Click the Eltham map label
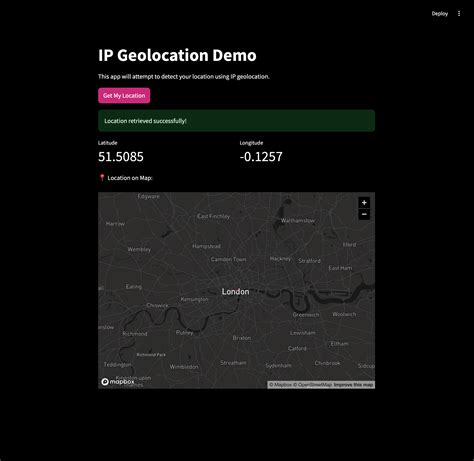The image size is (474, 461). [339, 343]
